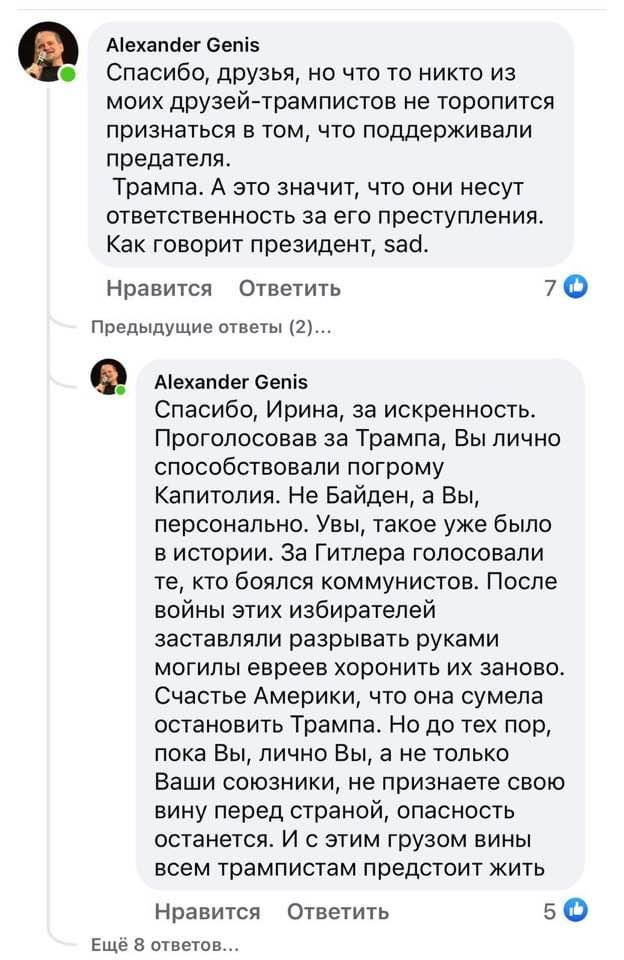Open Alexander Genis name on top comment
Viewport: 624px width, 960px height.
coord(183,44)
